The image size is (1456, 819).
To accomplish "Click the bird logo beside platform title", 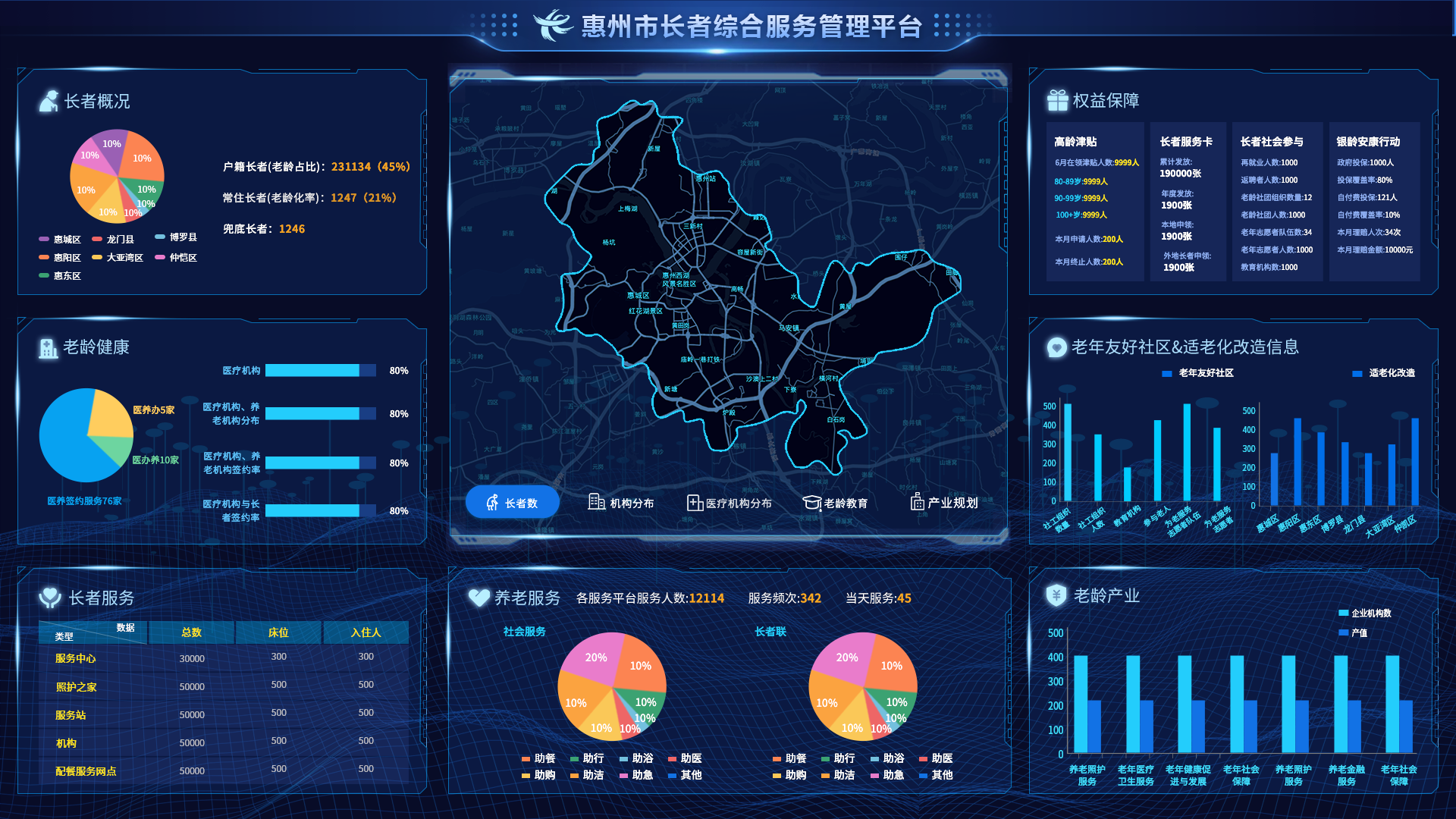I will point(552,26).
